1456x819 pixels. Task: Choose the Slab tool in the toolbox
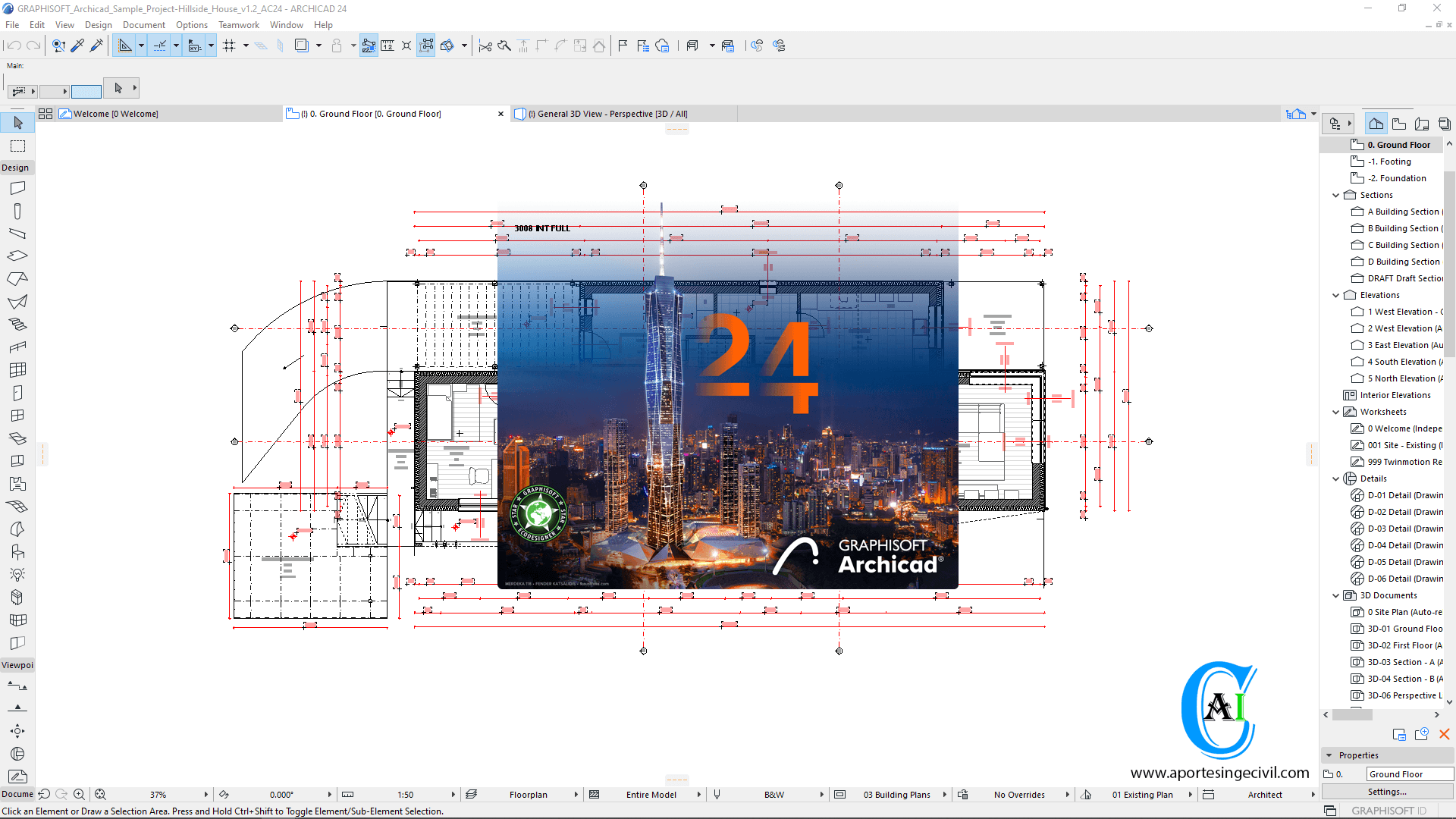18,256
